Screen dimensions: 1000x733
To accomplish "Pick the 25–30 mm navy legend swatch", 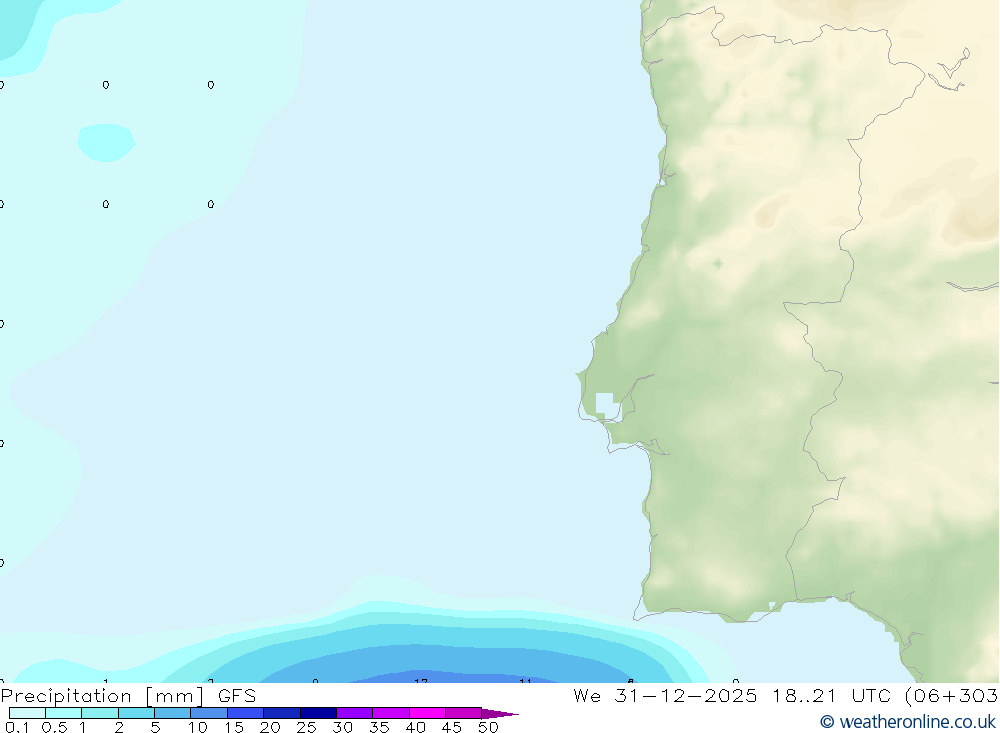I will [318, 713].
